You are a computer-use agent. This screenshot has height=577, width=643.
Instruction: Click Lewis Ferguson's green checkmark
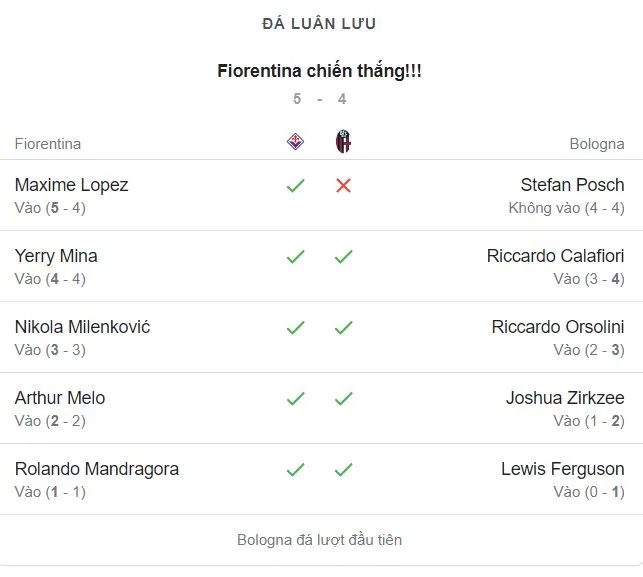344,470
